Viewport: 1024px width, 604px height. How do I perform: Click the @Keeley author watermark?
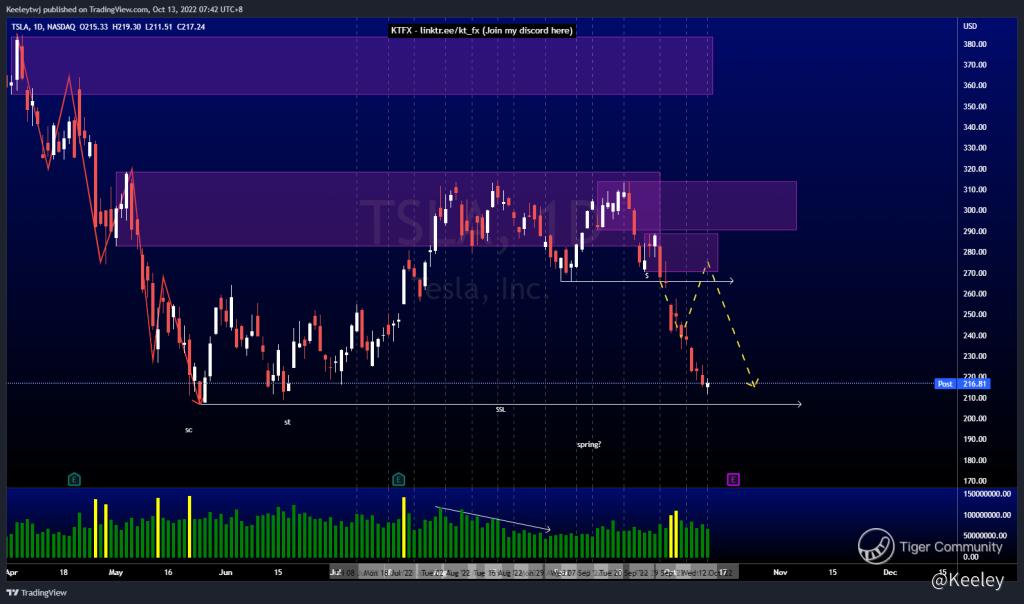[968, 580]
